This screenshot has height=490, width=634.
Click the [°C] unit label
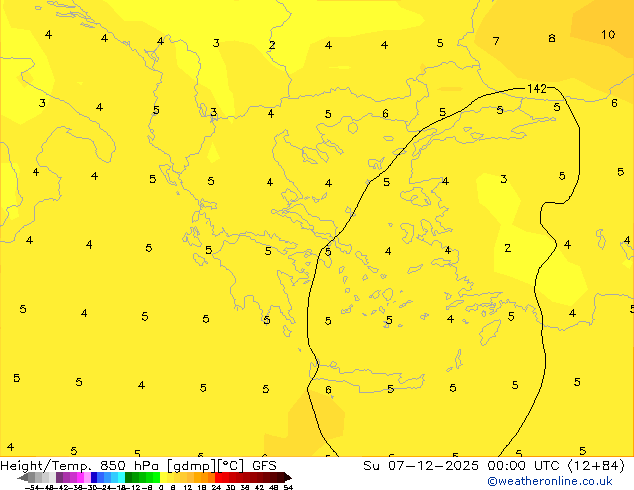point(231,466)
